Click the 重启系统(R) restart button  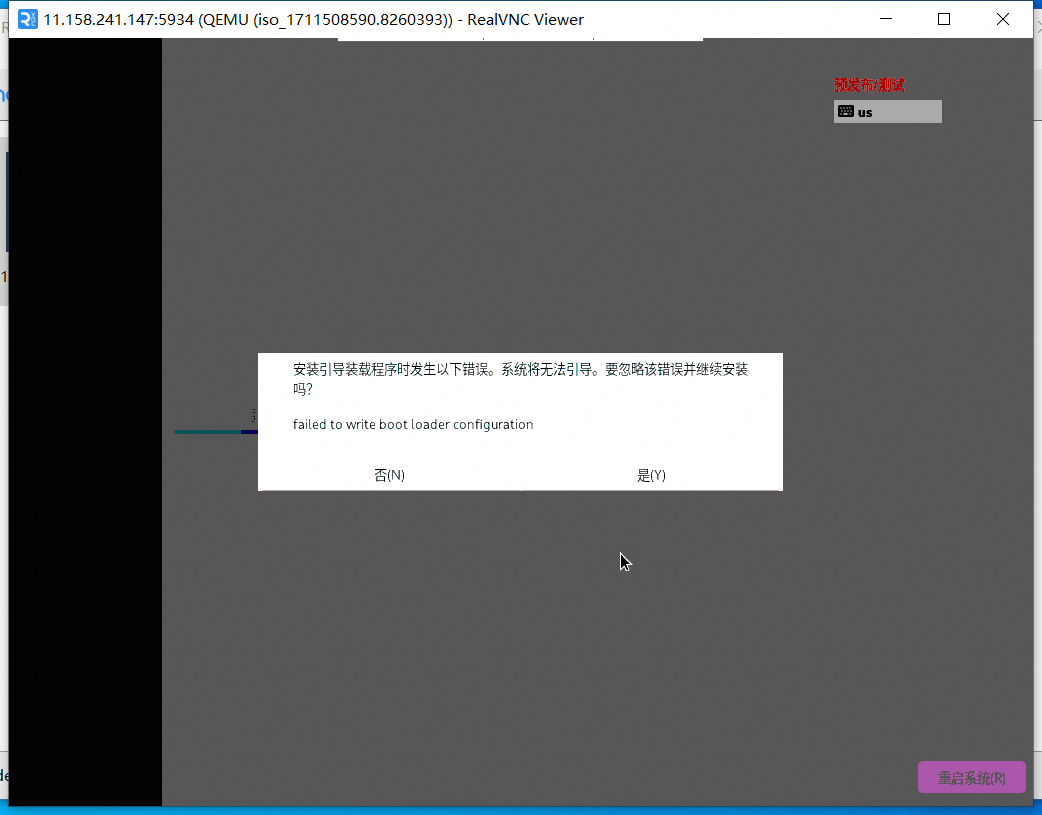pos(971,778)
